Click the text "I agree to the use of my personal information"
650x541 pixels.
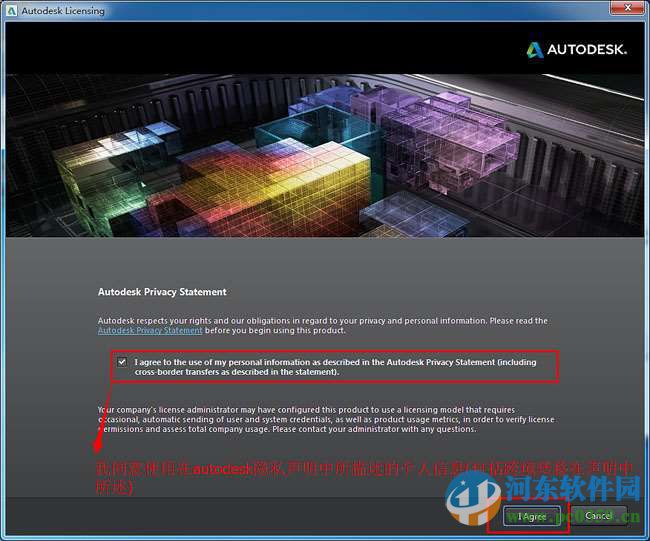(222, 362)
